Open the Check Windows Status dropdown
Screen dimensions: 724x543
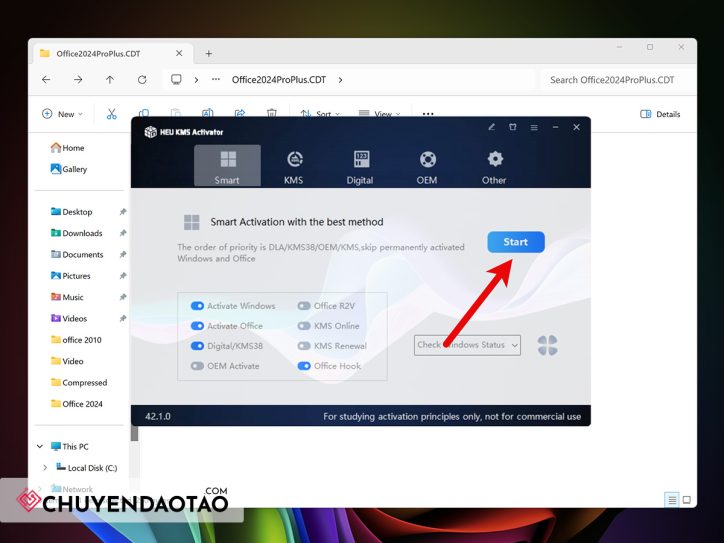(467, 345)
